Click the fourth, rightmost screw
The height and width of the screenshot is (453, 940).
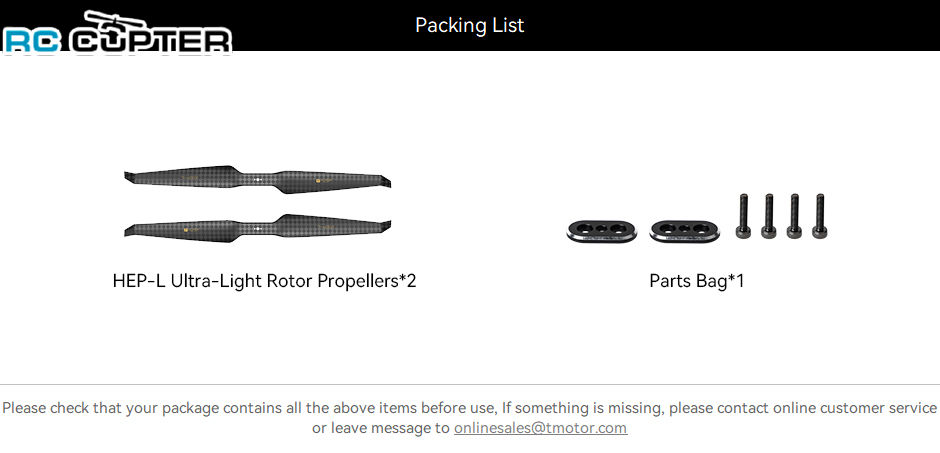click(x=820, y=216)
